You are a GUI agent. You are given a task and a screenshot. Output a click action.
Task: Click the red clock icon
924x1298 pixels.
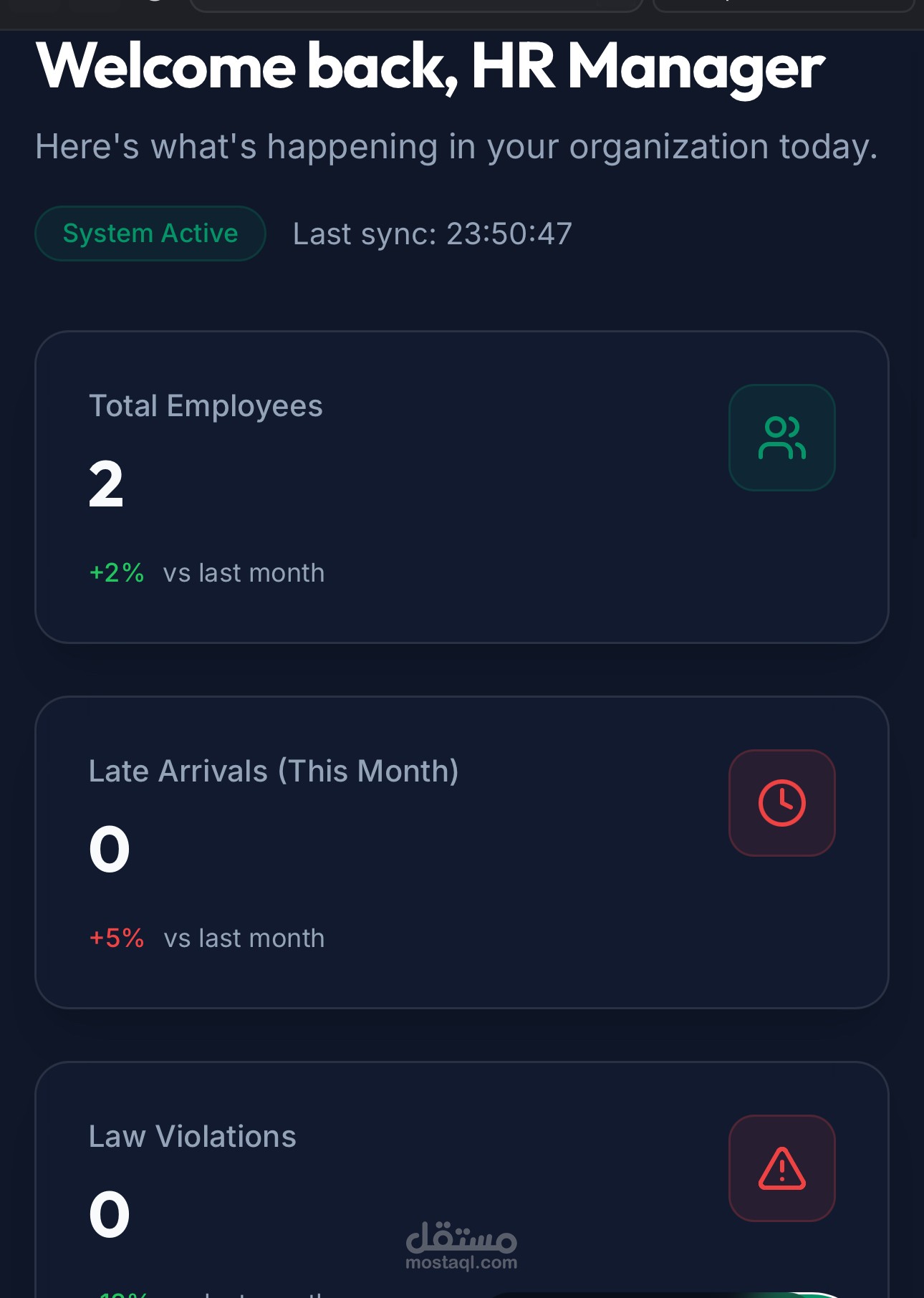tap(781, 803)
